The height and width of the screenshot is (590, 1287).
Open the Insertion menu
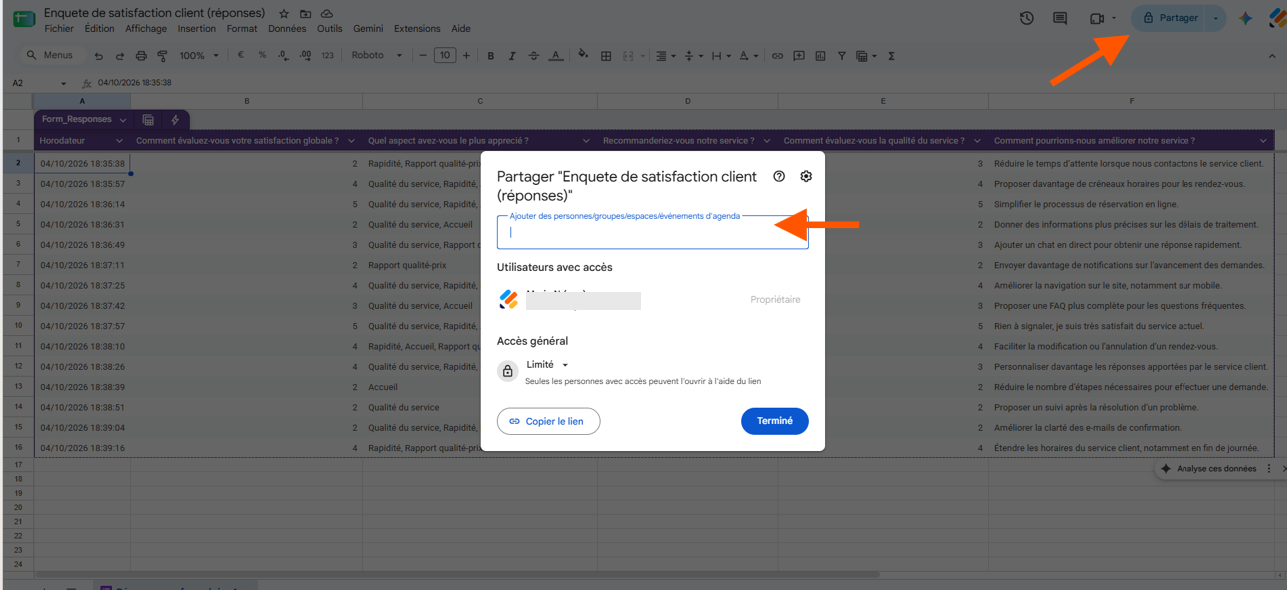(197, 29)
